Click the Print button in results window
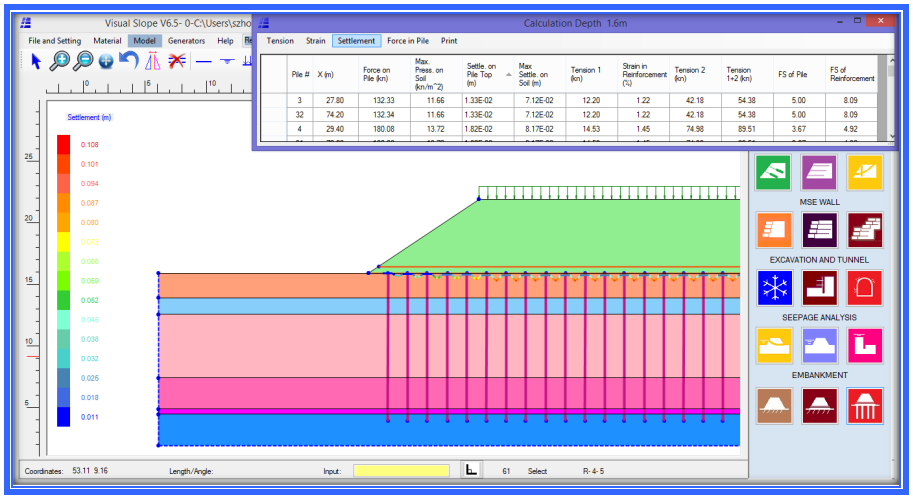 tap(450, 41)
